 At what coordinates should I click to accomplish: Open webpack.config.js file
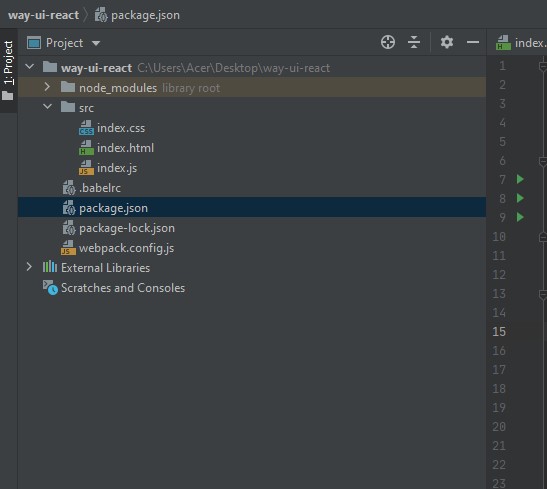[x=252, y=248]
